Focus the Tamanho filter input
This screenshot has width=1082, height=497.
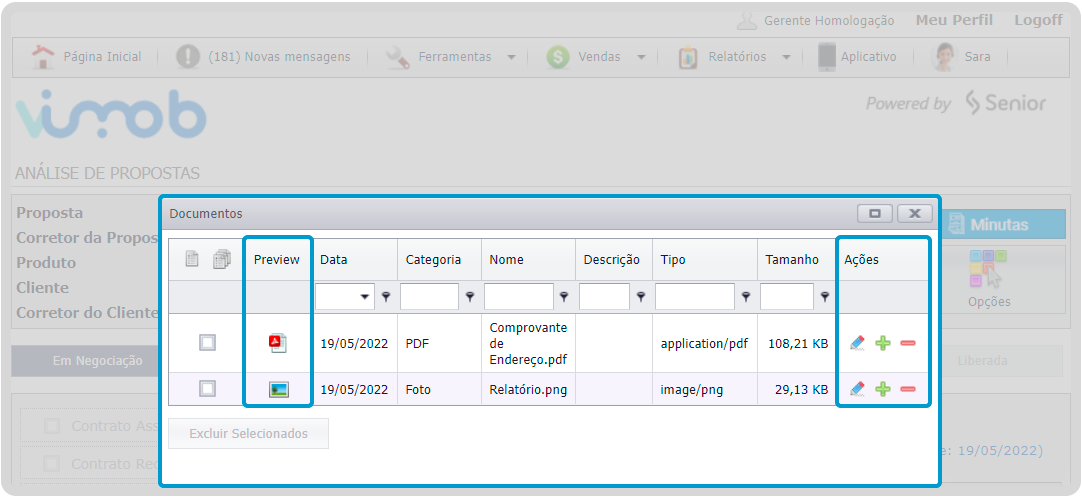point(787,297)
